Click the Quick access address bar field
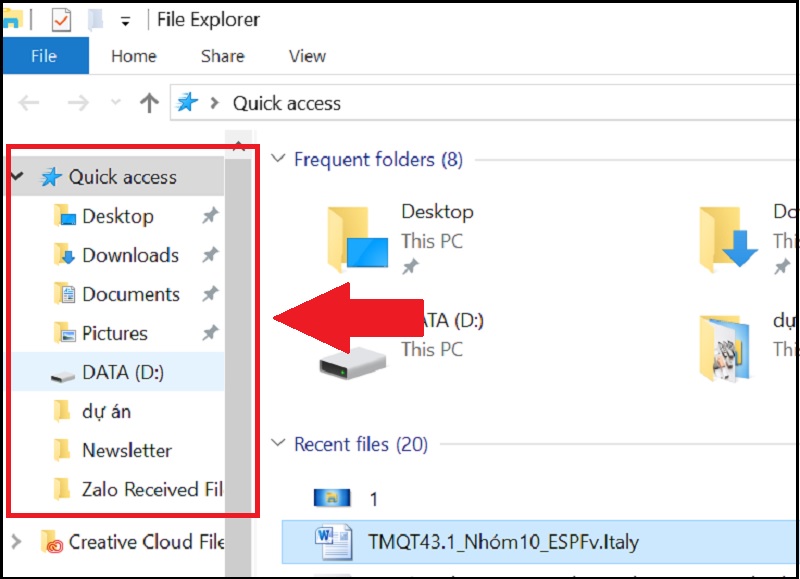The height and width of the screenshot is (579, 800). 482,103
